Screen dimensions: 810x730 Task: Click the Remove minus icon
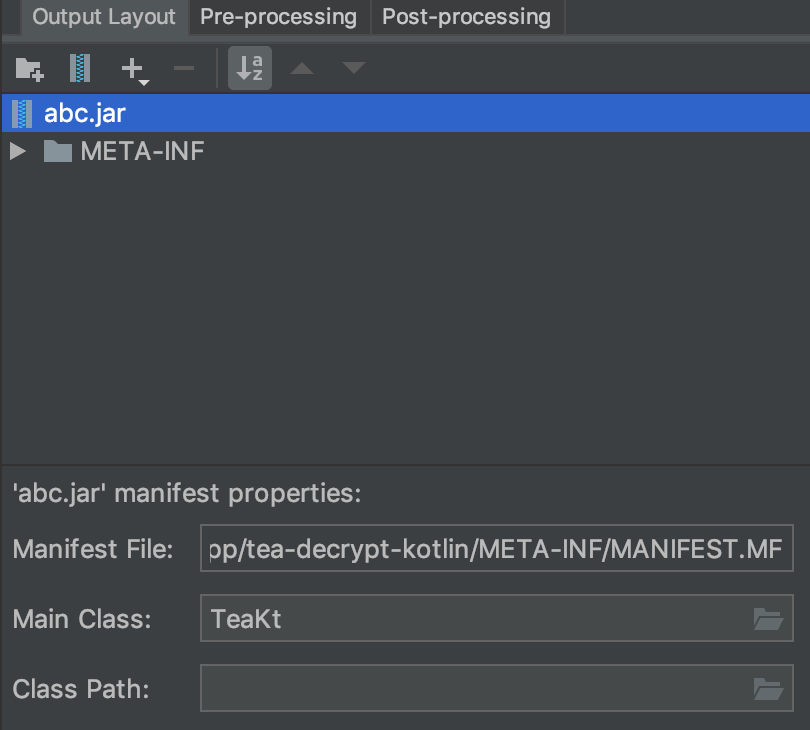coord(184,69)
